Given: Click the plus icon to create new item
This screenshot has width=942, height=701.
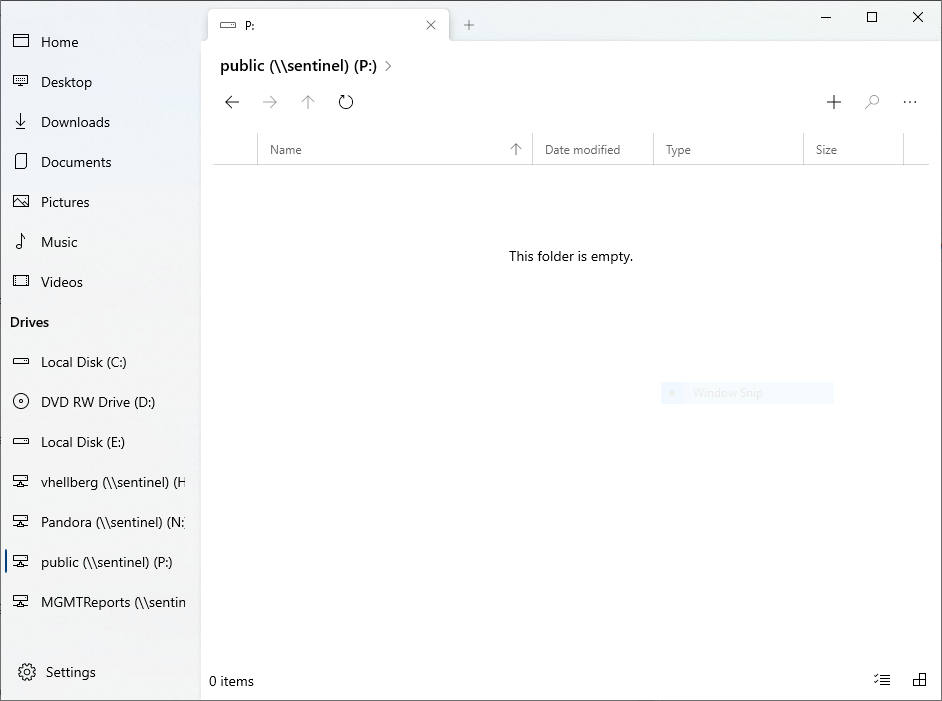Looking at the screenshot, I should coord(833,102).
